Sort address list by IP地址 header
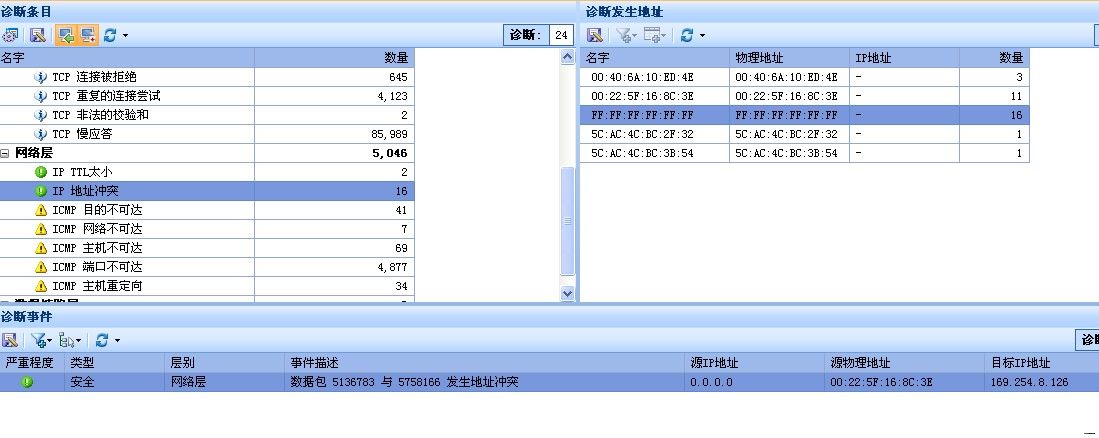The image size is (1099, 438). (x=904, y=57)
